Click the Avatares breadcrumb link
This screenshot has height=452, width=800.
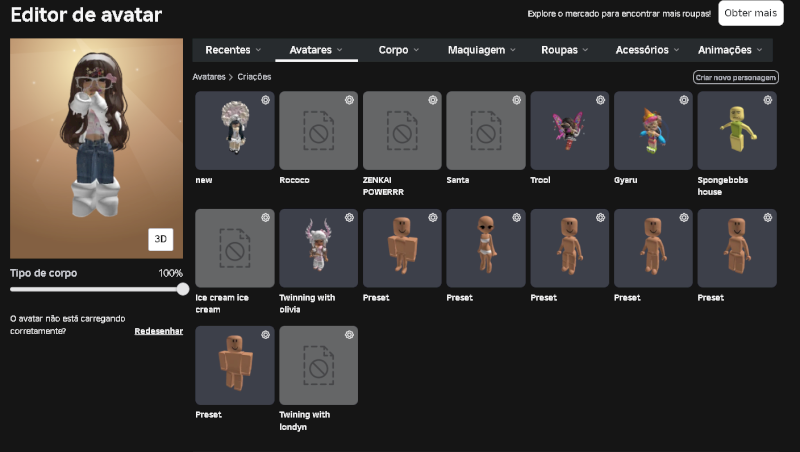click(x=209, y=77)
